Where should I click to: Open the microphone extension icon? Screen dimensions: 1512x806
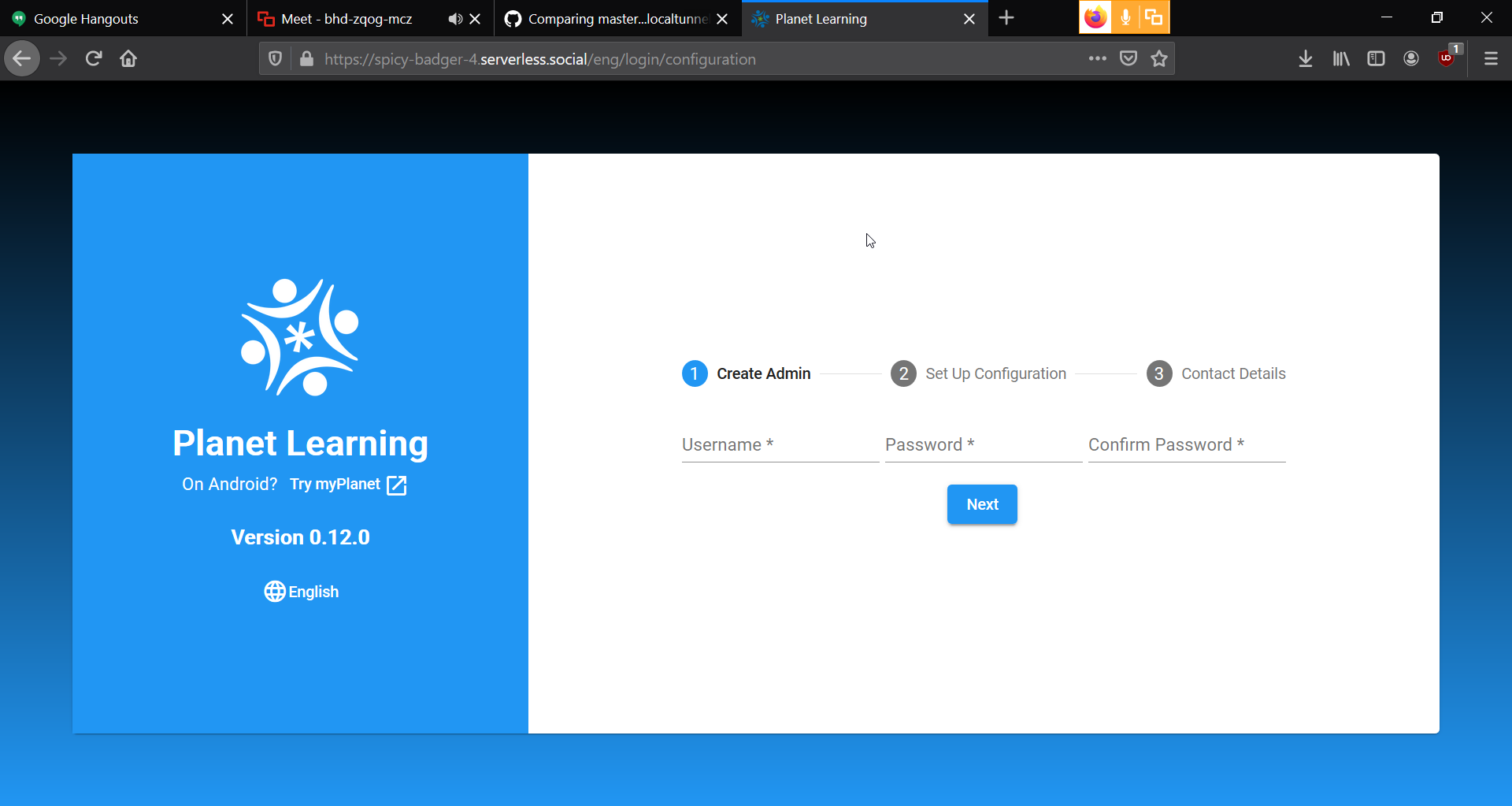(x=1124, y=17)
